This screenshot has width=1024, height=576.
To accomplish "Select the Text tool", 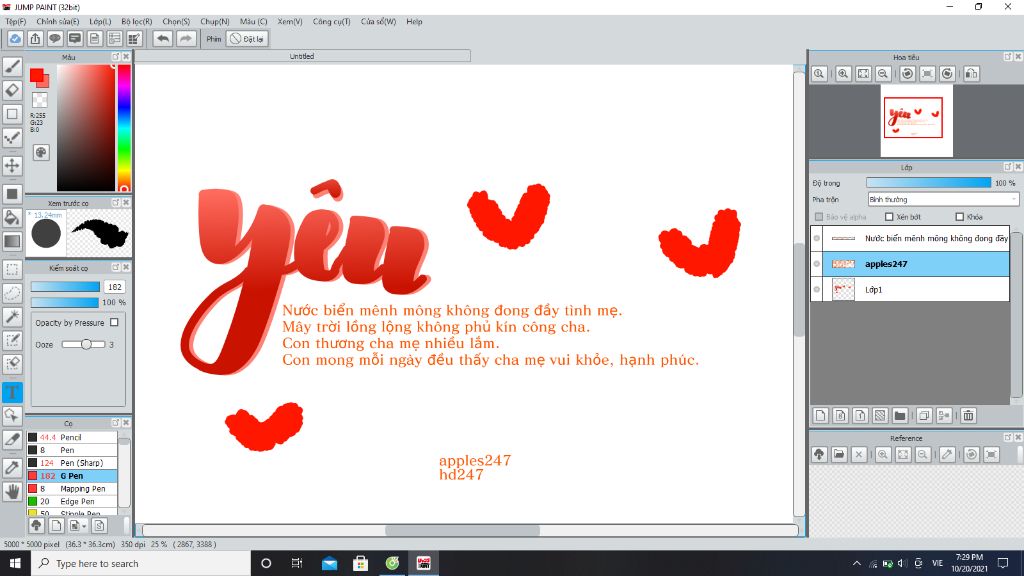I will (12, 392).
